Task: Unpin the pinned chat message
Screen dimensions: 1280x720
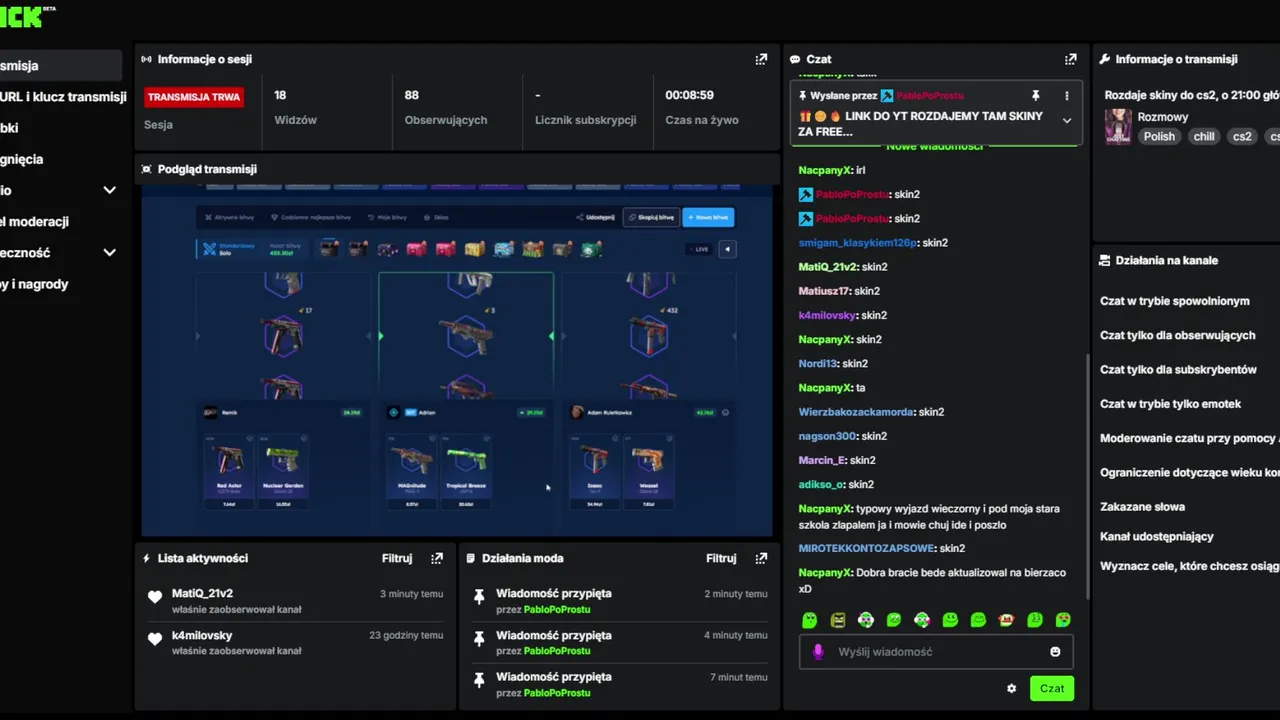Action: [x=1036, y=95]
